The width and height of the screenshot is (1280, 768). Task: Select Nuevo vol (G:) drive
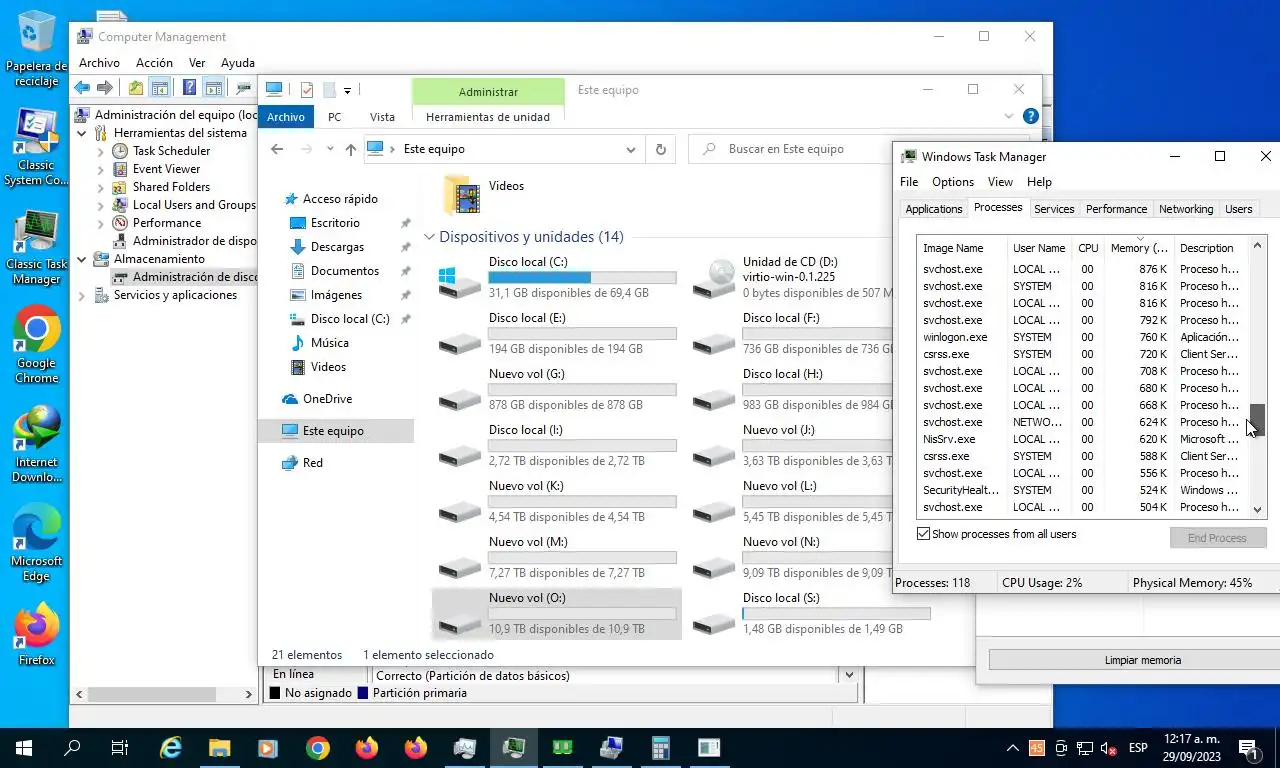coord(557,388)
